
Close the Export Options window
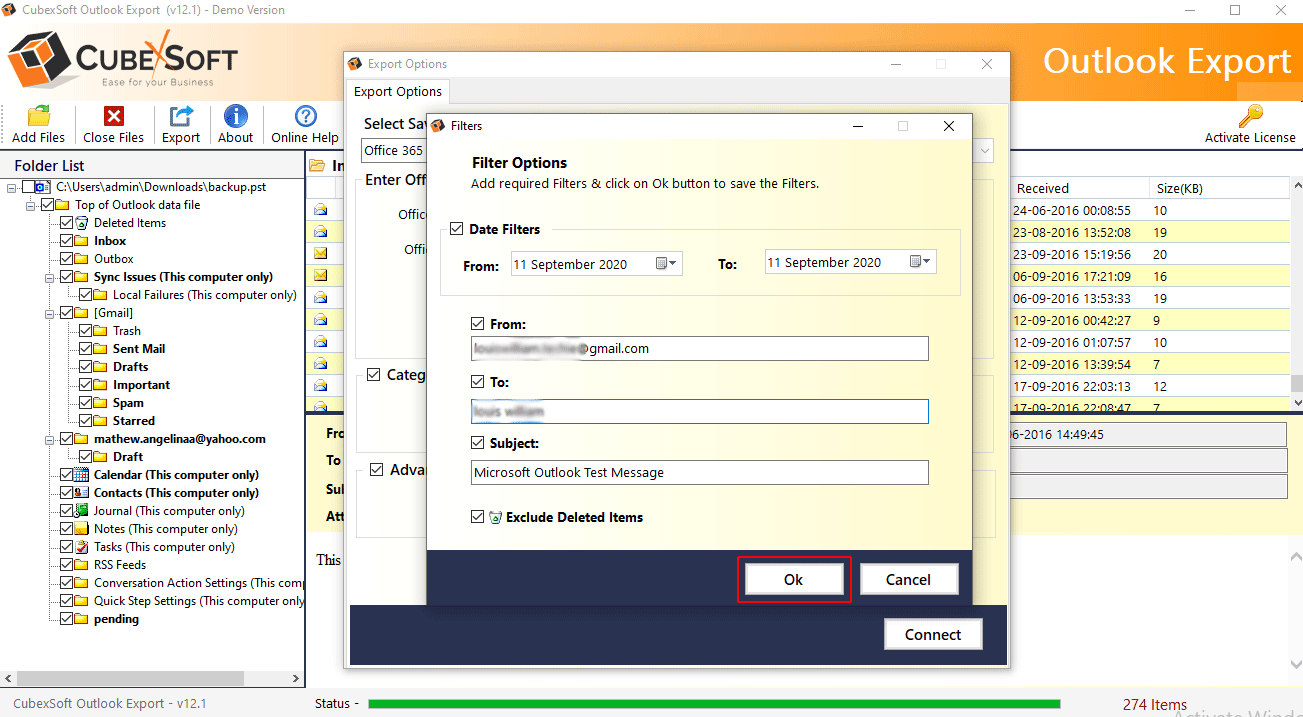pyautogui.click(x=987, y=64)
